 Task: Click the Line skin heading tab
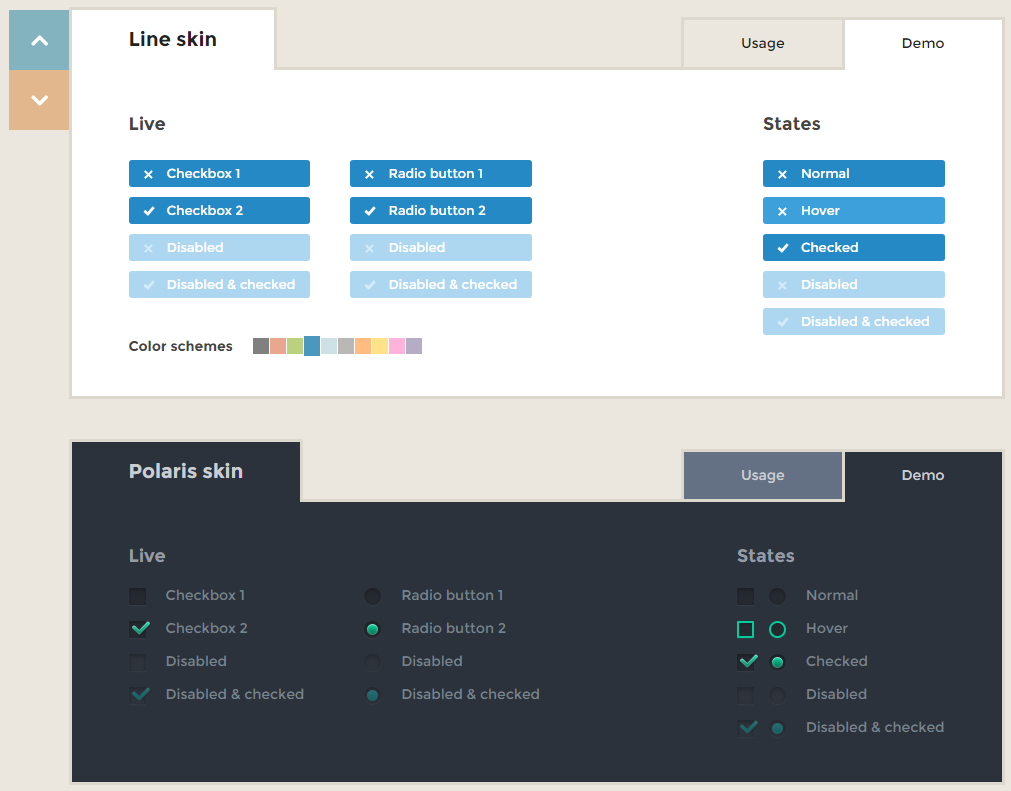pos(173,39)
